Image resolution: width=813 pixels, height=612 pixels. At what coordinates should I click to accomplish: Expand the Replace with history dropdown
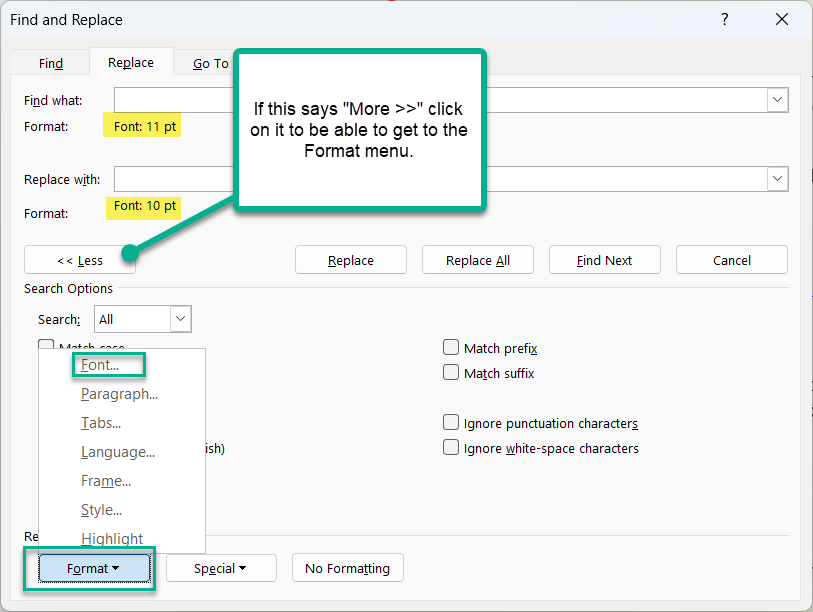point(777,178)
